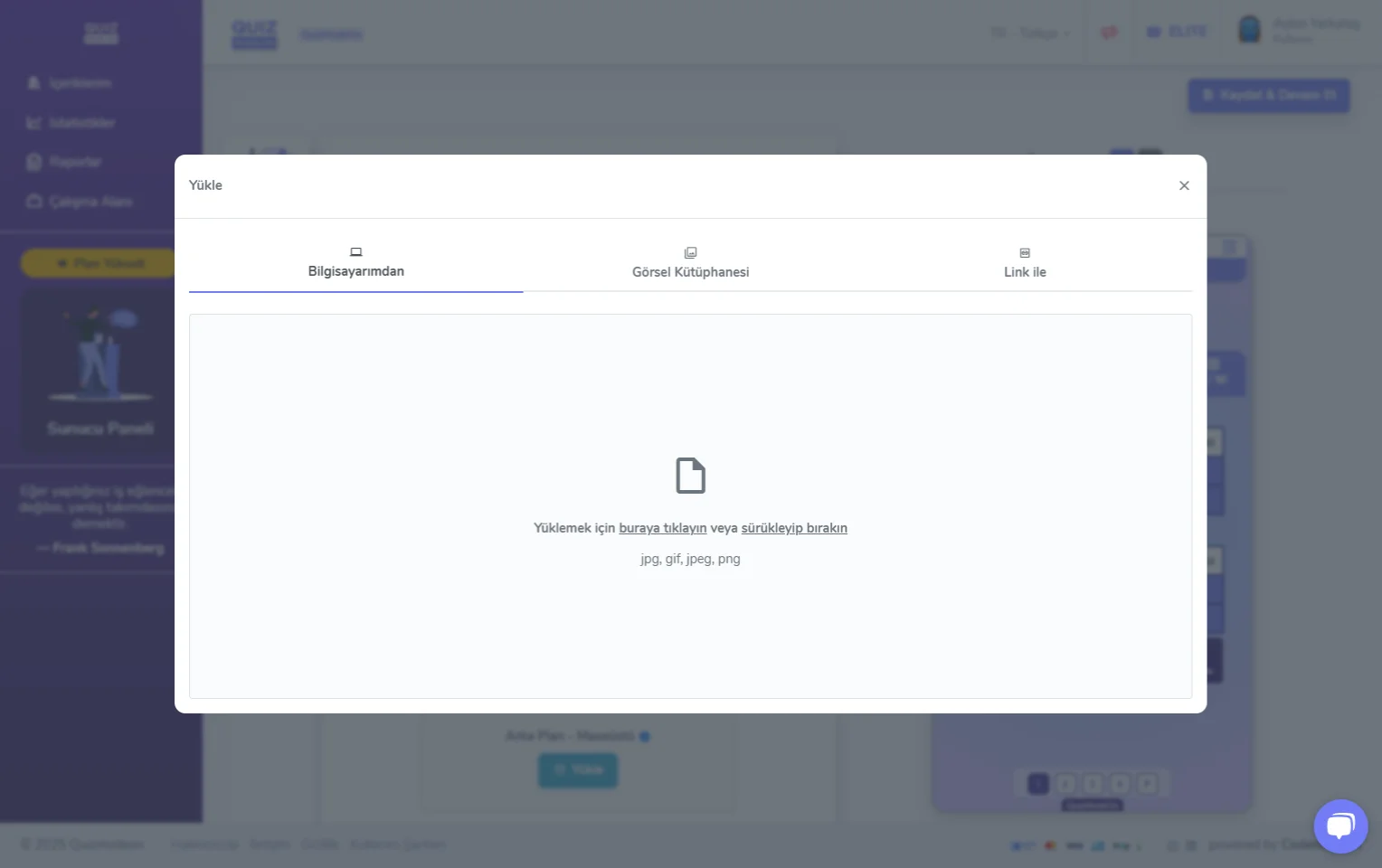The image size is (1382, 868).
Task: Click the link icon above Link ile
Action: (x=1024, y=253)
